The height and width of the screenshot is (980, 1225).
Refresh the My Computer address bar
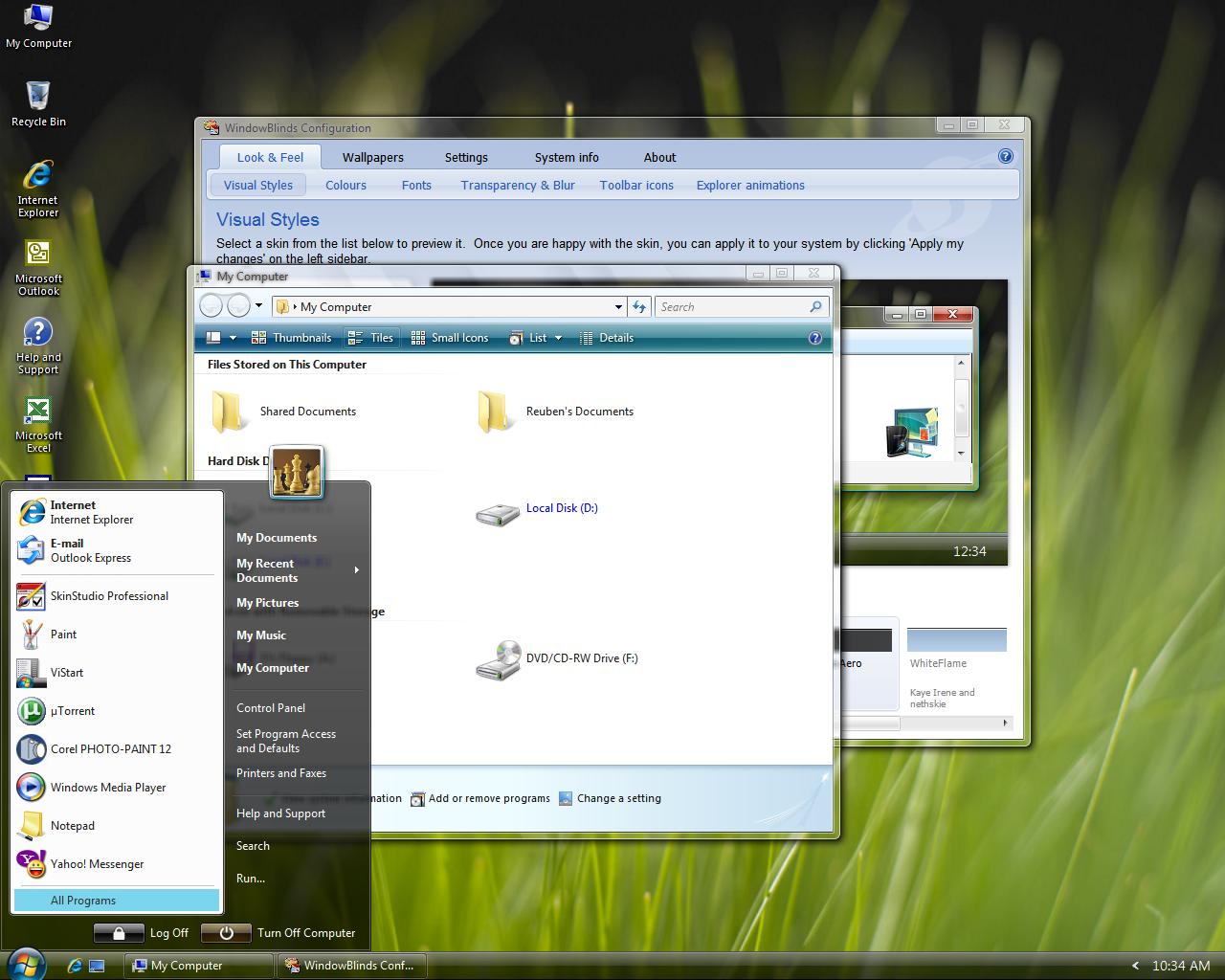click(x=639, y=307)
